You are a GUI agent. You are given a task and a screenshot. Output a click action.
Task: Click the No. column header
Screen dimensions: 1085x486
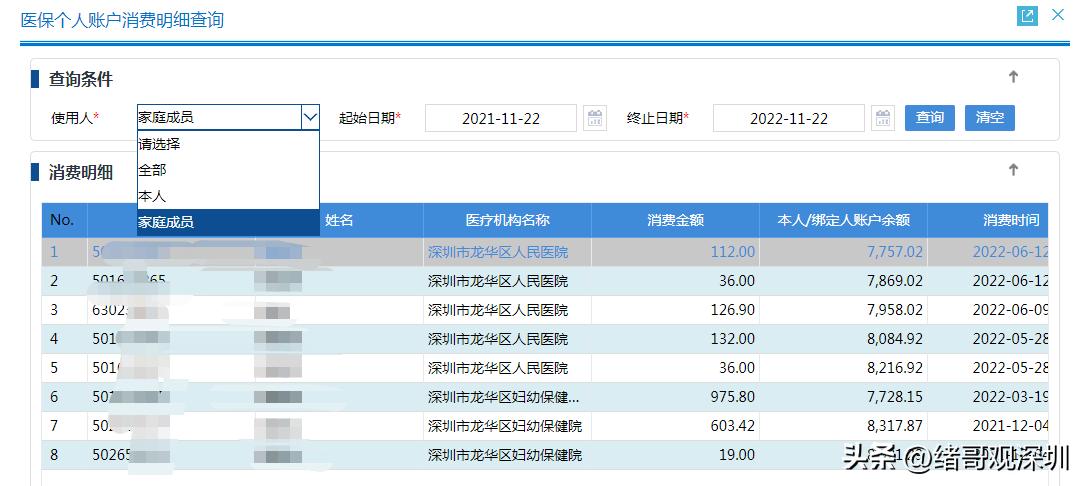64,220
